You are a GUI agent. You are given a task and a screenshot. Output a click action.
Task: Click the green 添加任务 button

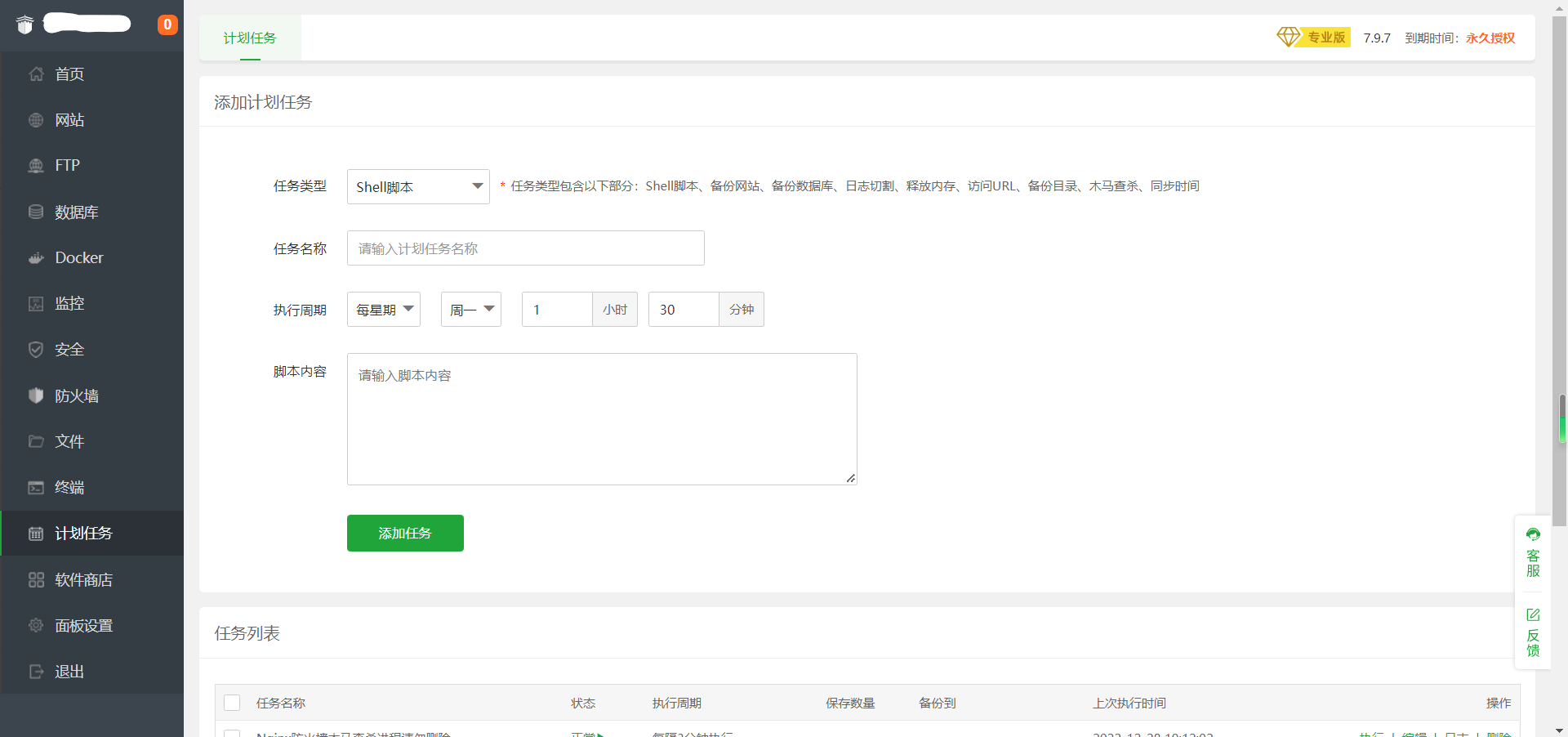point(405,534)
